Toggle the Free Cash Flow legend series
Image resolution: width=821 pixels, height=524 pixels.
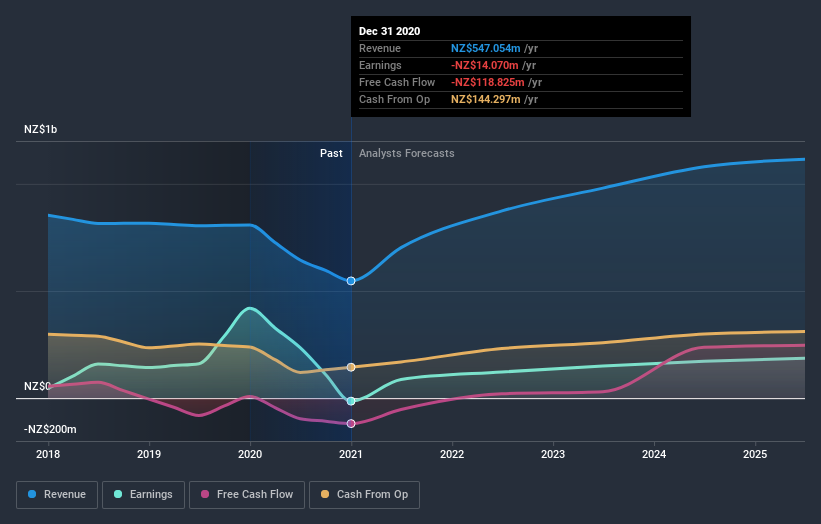tap(247, 495)
